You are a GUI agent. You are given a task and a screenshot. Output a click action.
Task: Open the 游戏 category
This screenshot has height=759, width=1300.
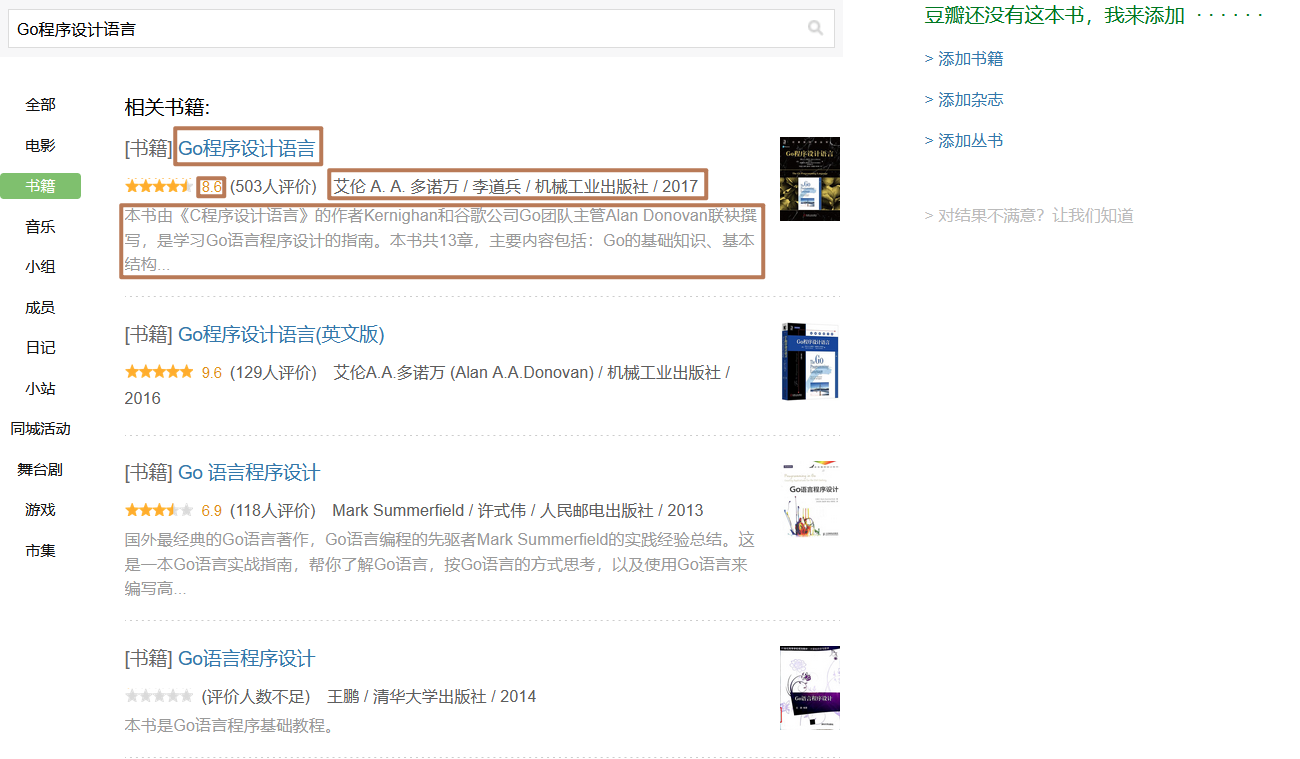tap(41, 510)
